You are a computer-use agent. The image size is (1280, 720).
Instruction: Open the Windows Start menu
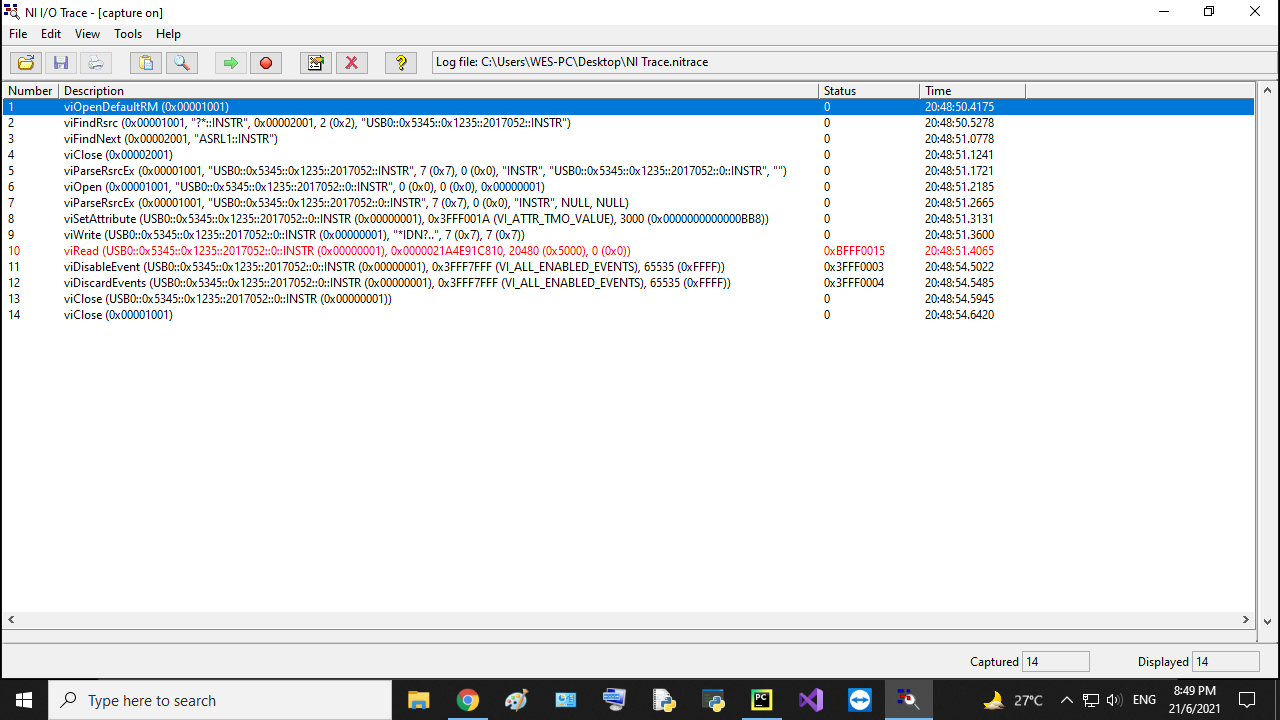pyautogui.click(x=24, y=700)
